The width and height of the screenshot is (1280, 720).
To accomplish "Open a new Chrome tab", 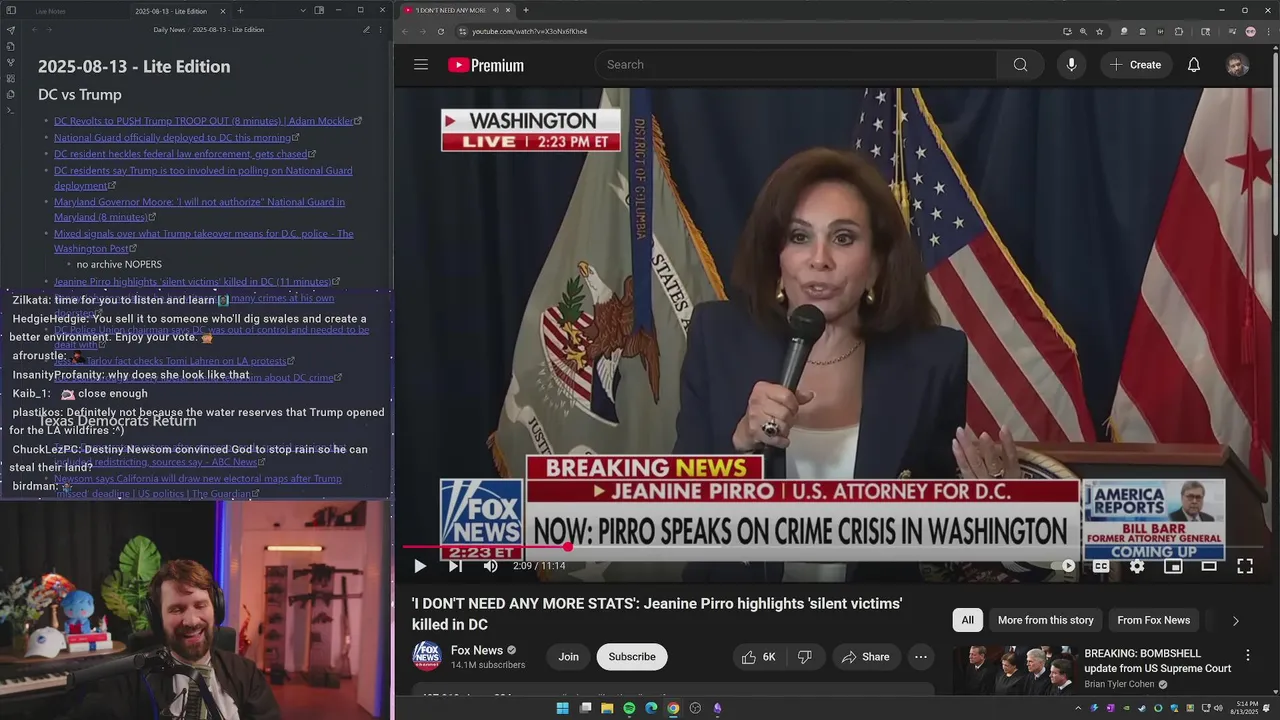I will pyautogui.click(x=526, y=10).
